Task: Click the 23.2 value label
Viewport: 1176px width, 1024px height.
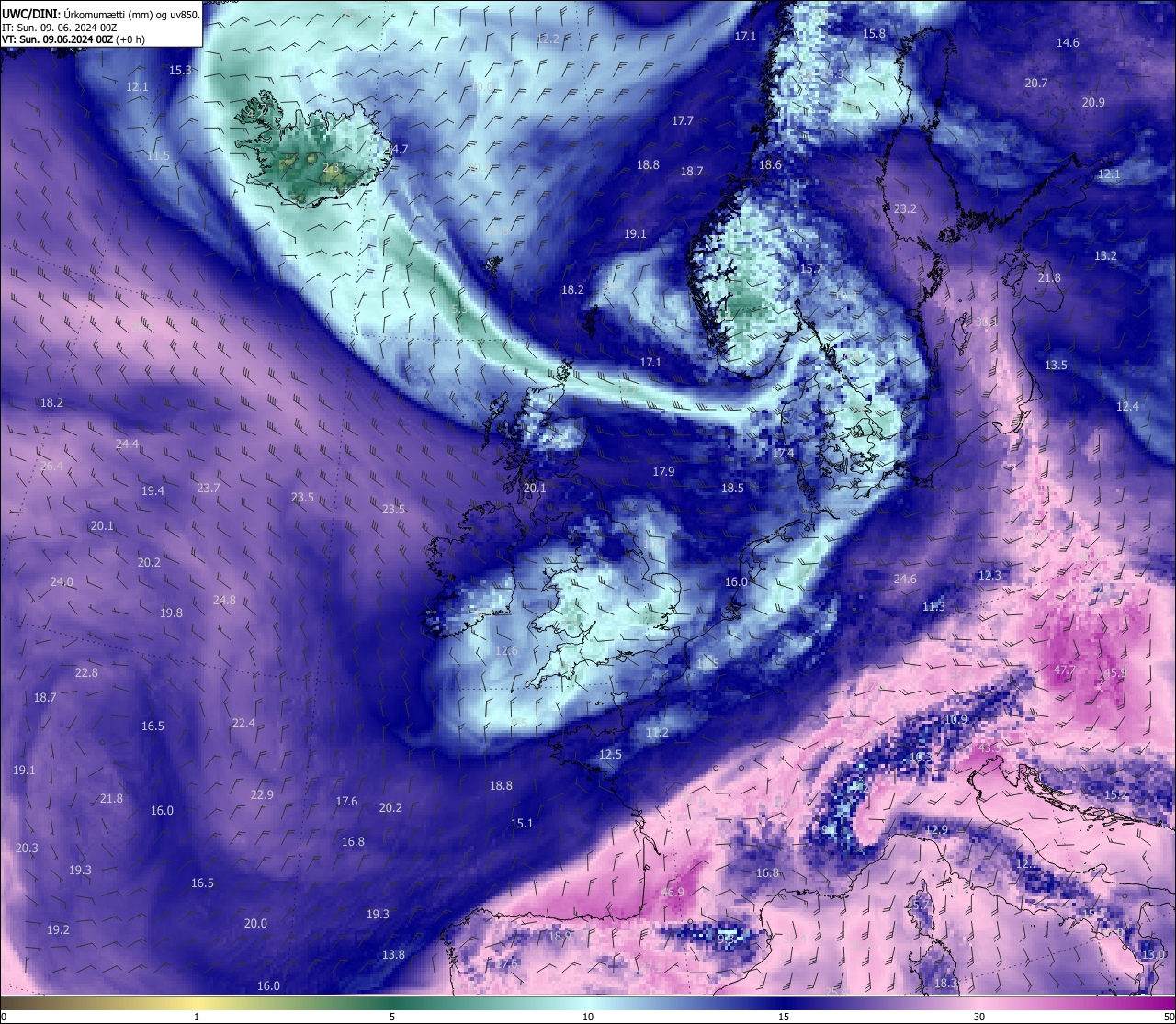Action: tap(905, 208)
